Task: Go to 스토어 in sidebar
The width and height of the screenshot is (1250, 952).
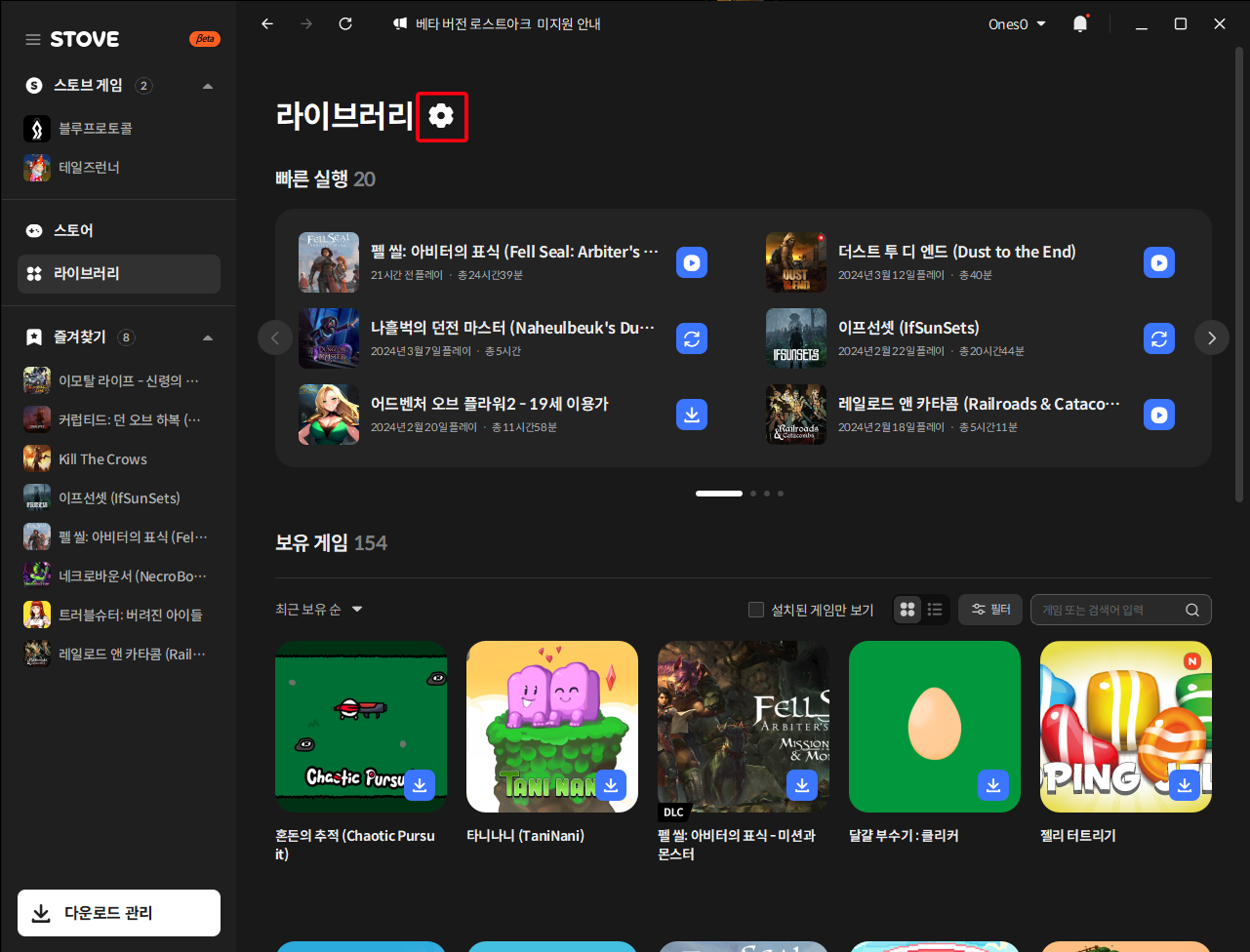Action: tap(74, 231)
